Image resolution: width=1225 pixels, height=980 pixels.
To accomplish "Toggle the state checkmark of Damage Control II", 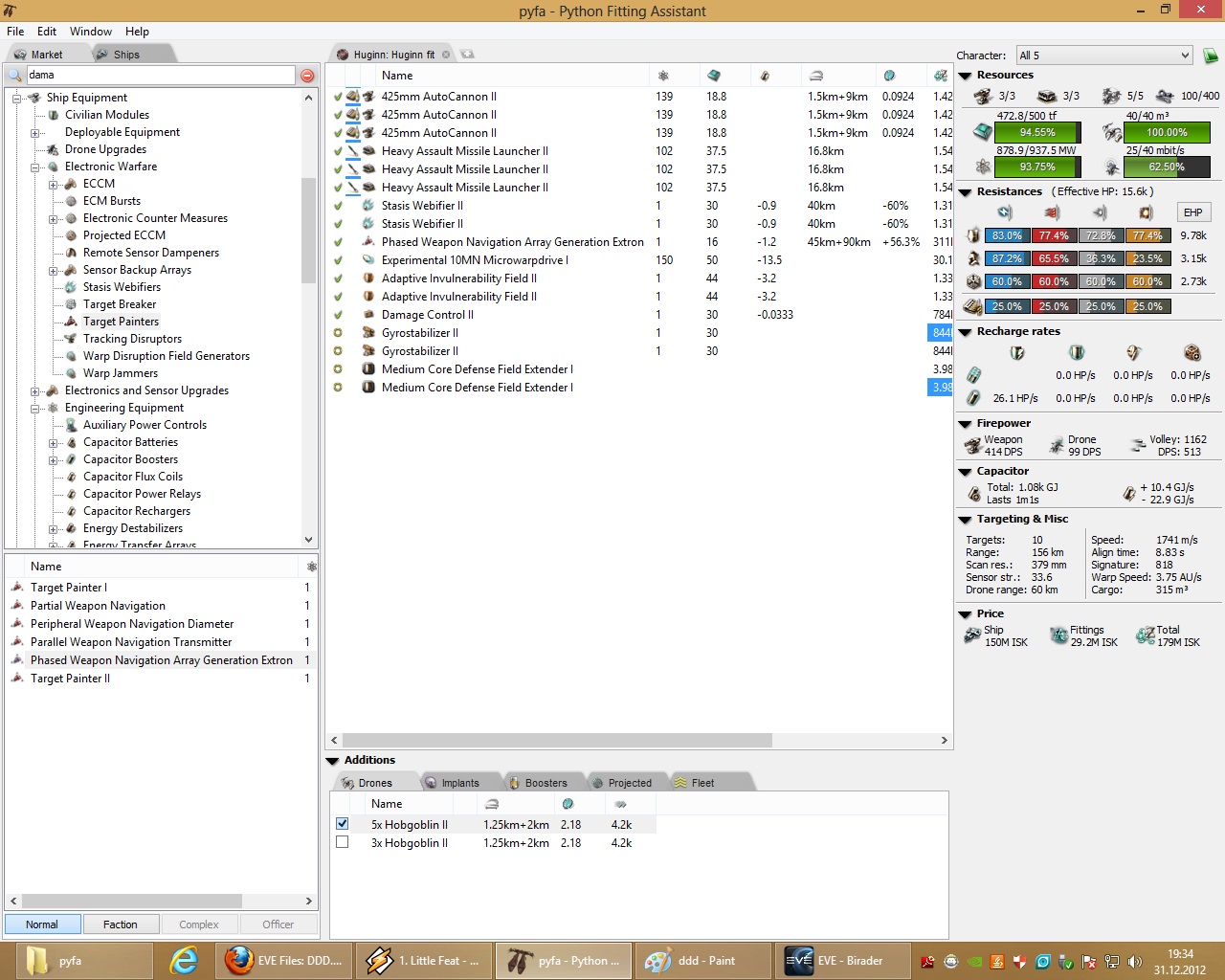I will tap(338, 315).
